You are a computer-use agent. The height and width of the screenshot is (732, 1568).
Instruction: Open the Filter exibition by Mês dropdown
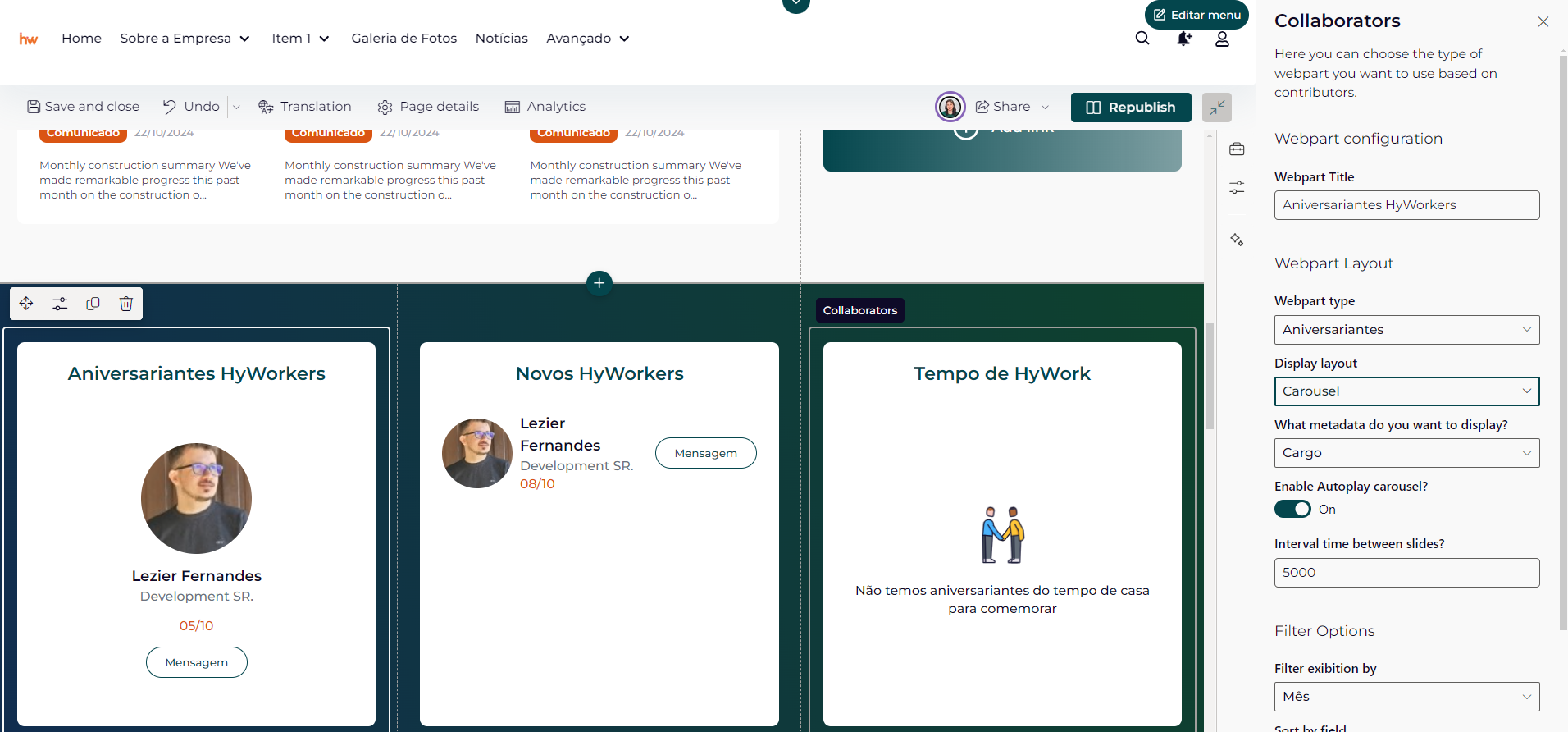pyautogui.click(x=1406, y=697)
